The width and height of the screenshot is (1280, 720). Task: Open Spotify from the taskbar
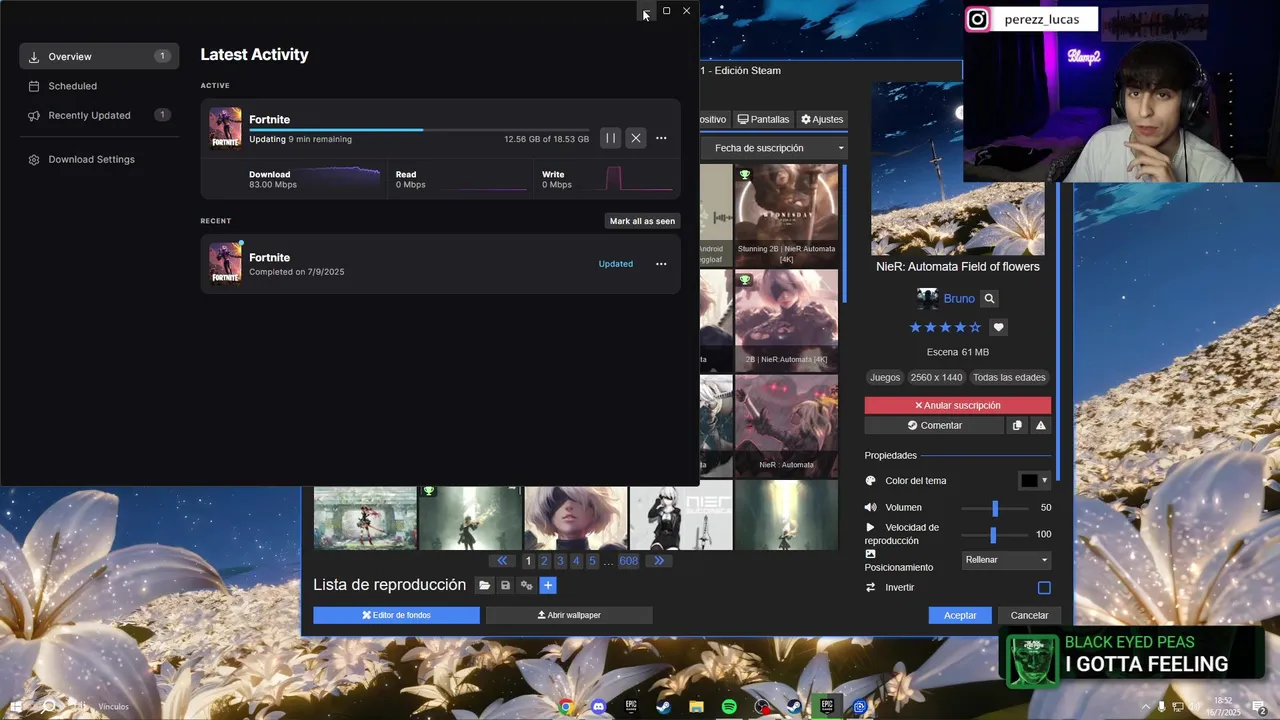pos(729,707)
